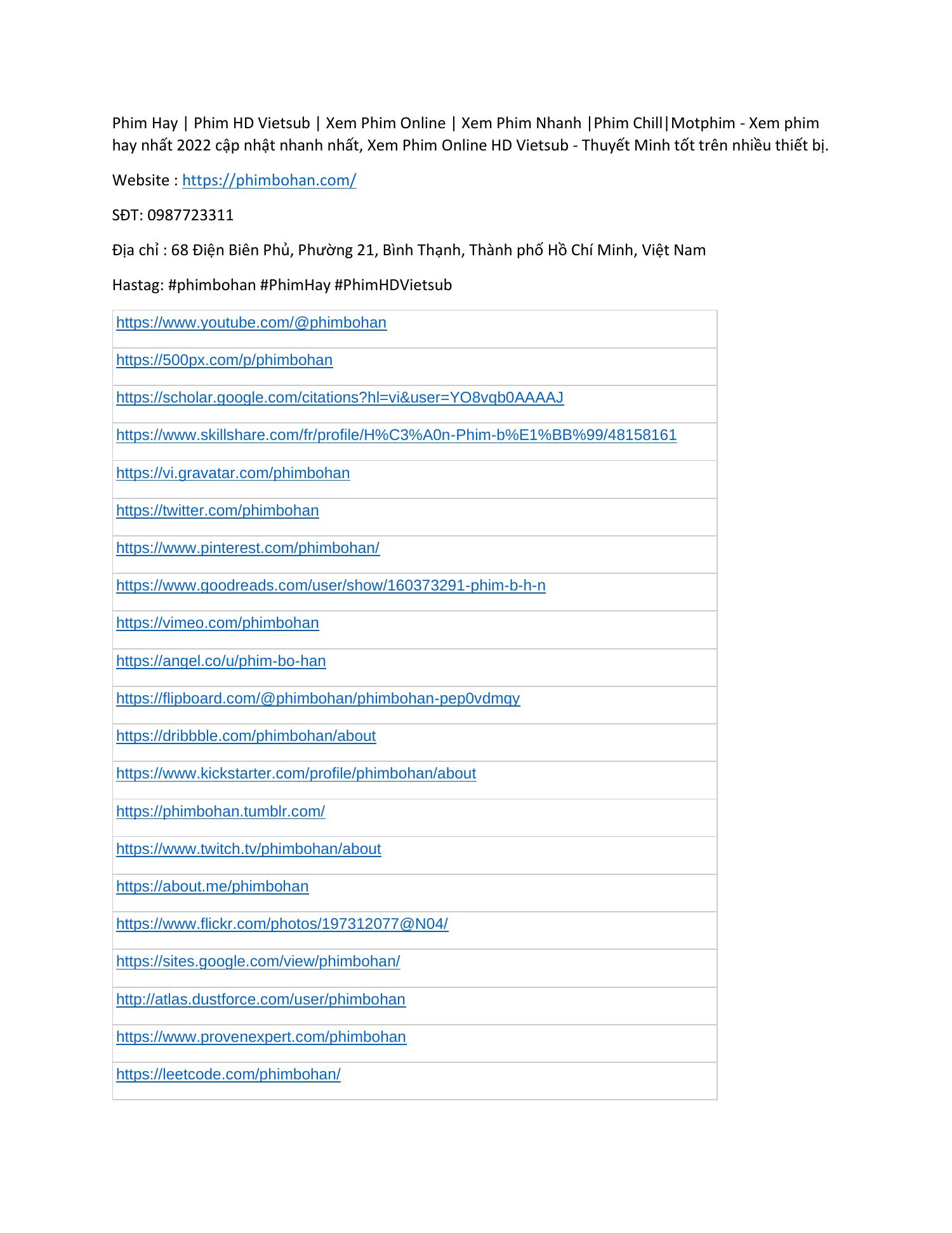Click the Goodreads user profile link

point(331,585)
